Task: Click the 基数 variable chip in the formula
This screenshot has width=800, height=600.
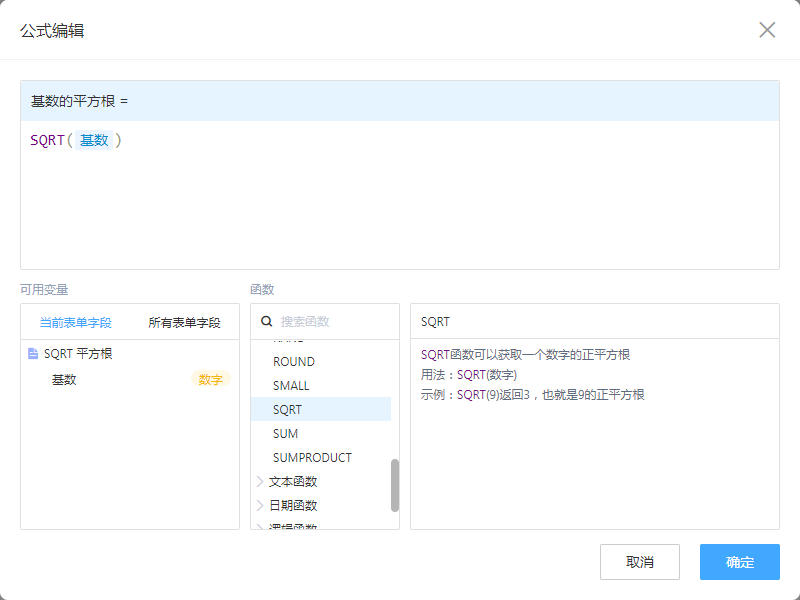Action: pos(94,141)
